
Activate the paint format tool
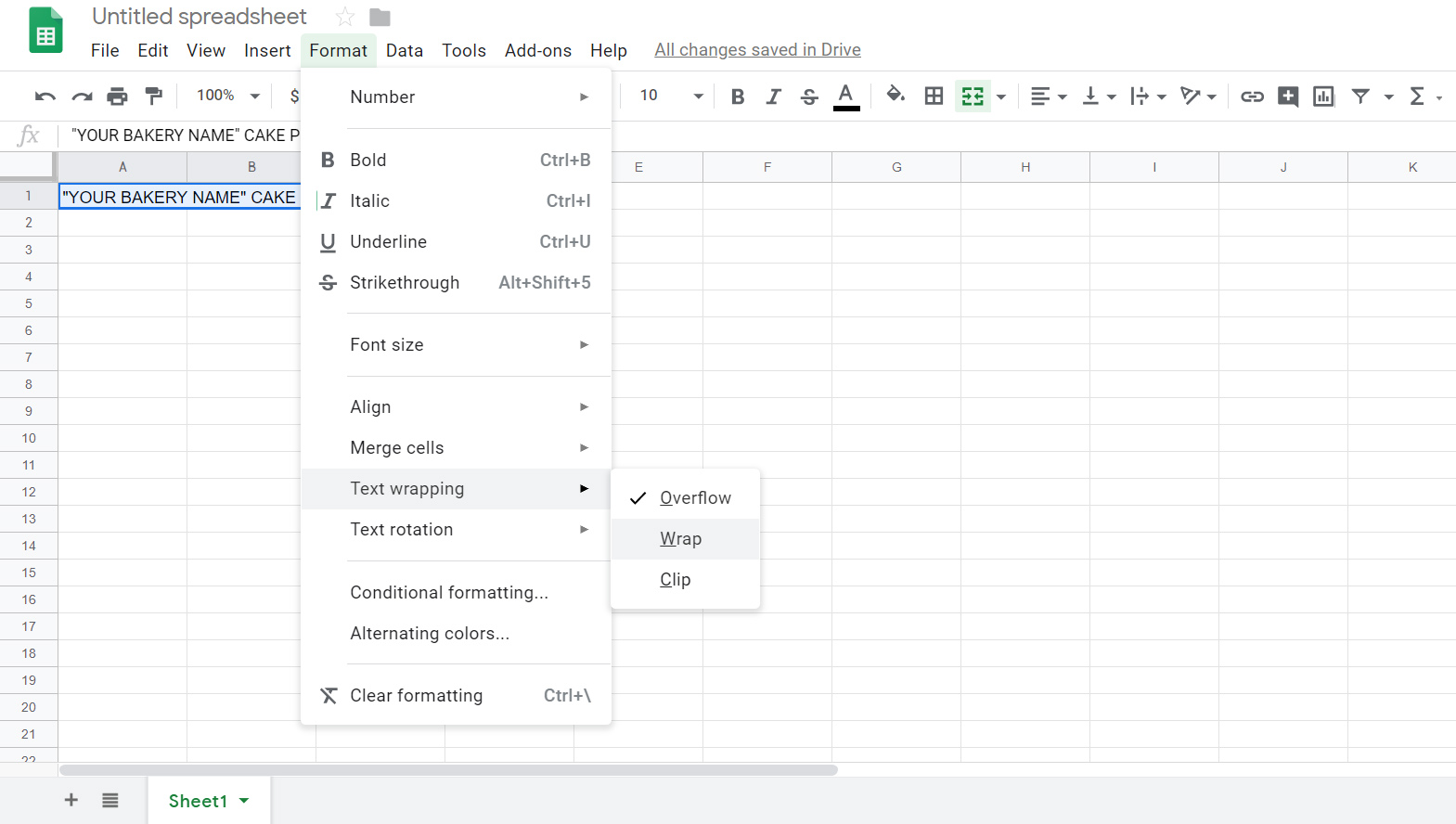(x=153, y=96)
